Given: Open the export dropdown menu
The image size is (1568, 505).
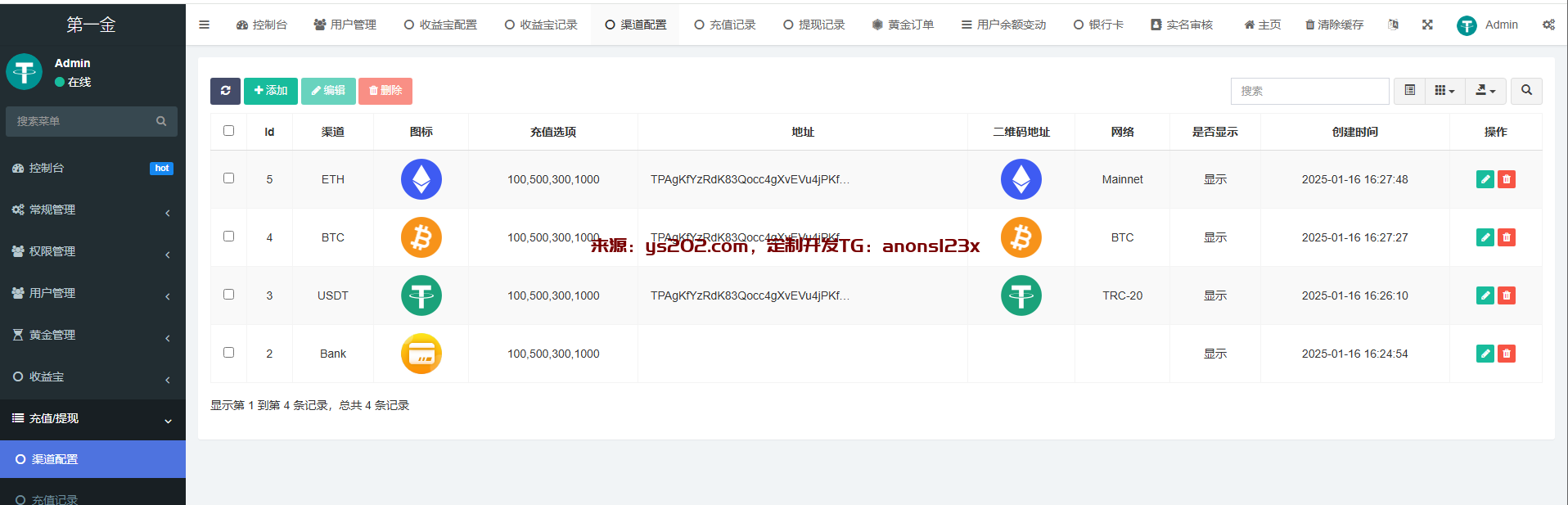Looking at the screenshot, I should click(x=1485, y=91).
